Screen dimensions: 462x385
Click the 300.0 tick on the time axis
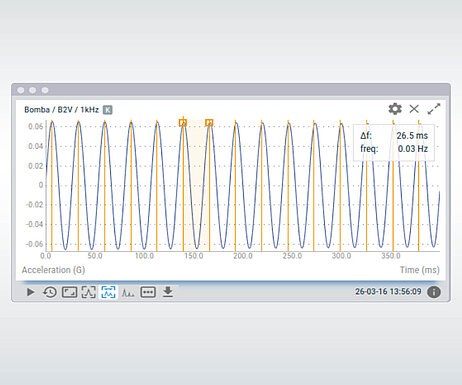(x=341, y=256)
